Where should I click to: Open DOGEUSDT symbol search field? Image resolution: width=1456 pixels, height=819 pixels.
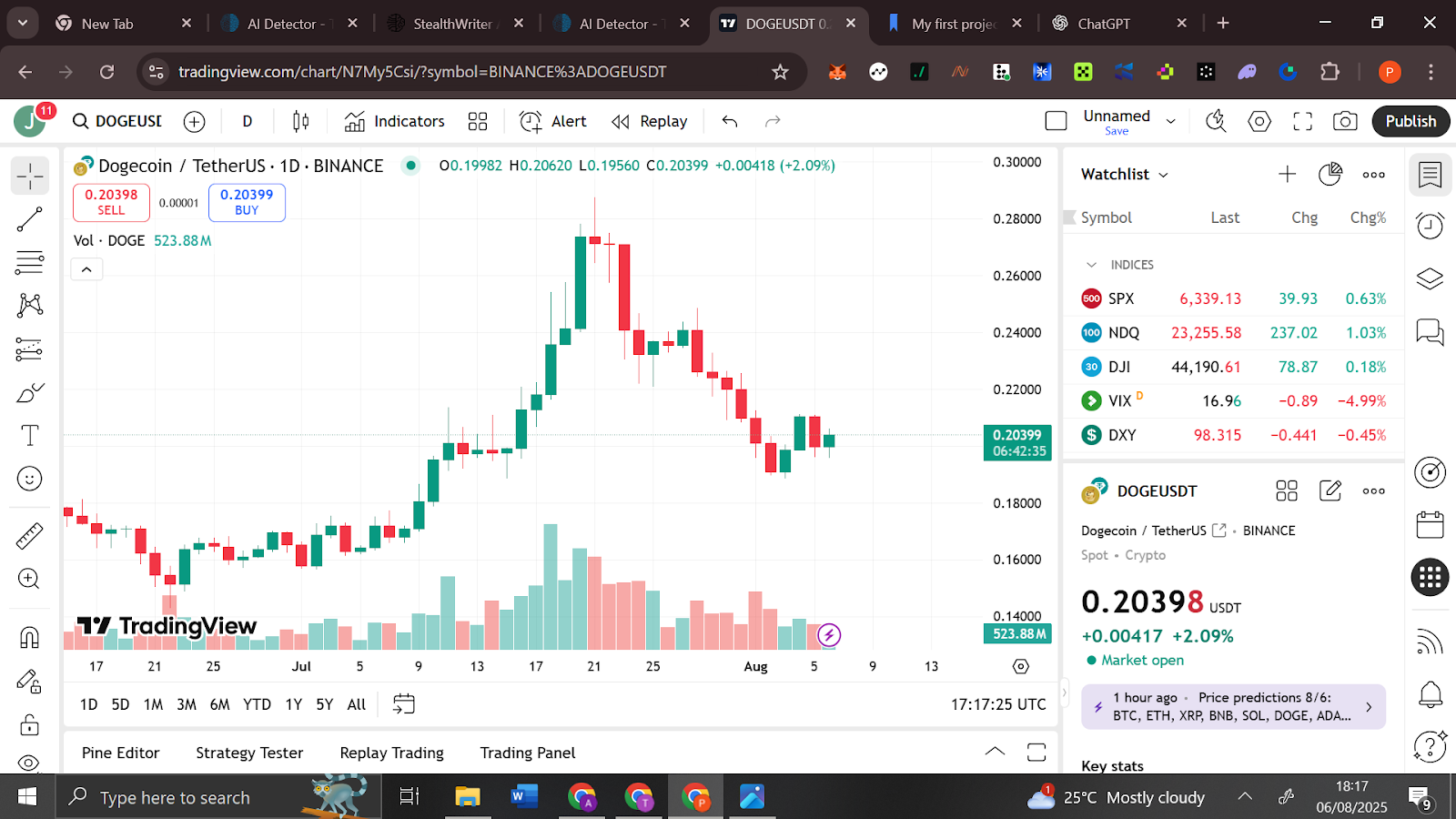(117, 121)
